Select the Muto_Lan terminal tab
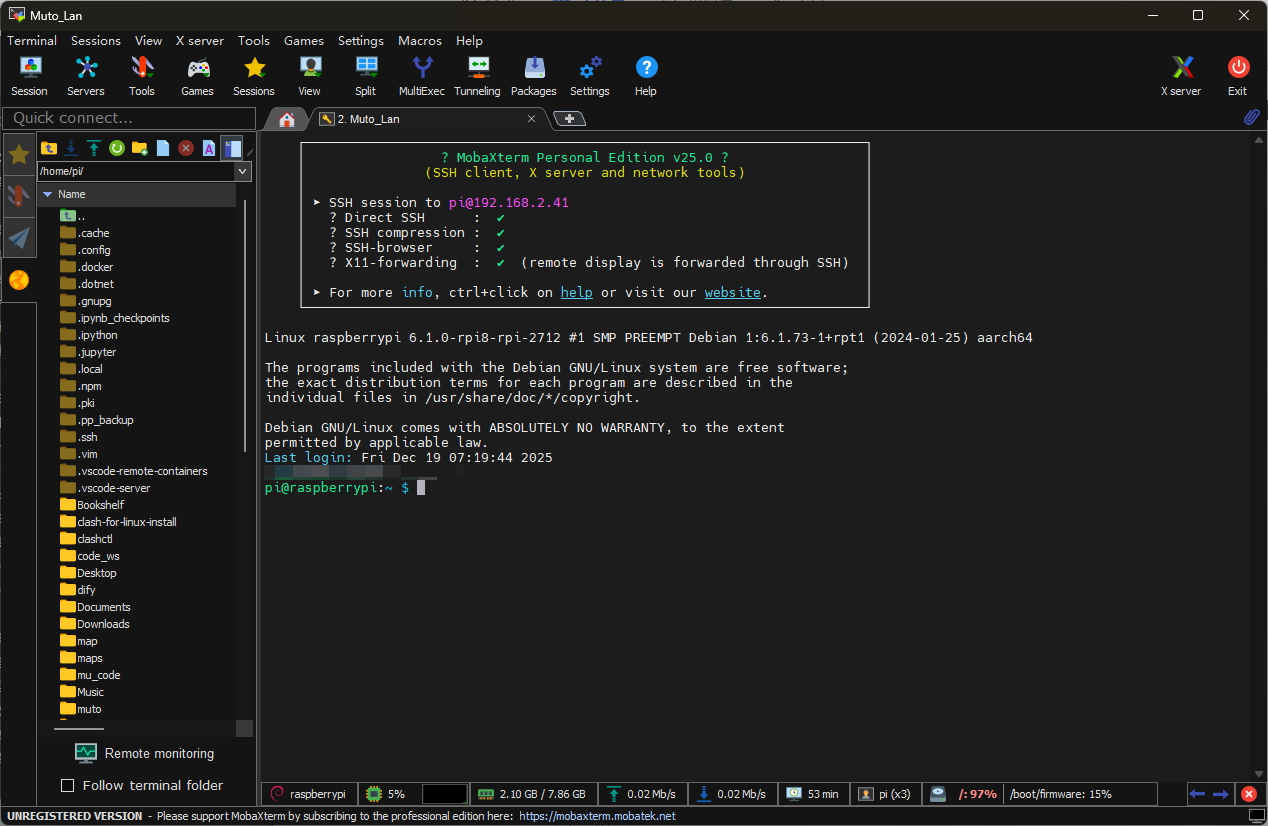 pyautogui.click(x=430, y=119)
